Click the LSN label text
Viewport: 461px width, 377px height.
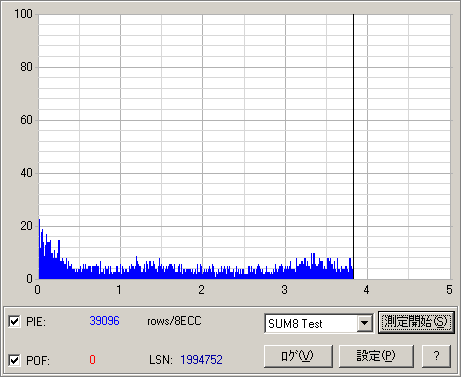161,360
